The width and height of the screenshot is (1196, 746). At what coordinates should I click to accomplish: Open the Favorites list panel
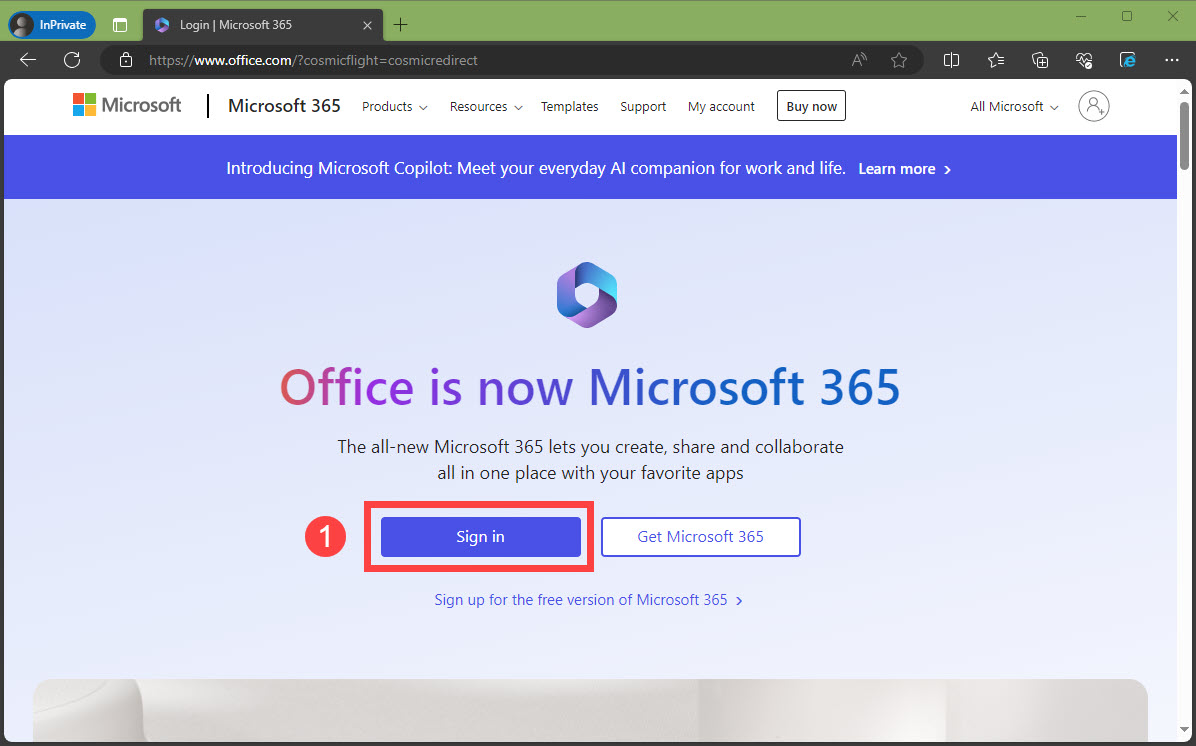tap(996, 60)
